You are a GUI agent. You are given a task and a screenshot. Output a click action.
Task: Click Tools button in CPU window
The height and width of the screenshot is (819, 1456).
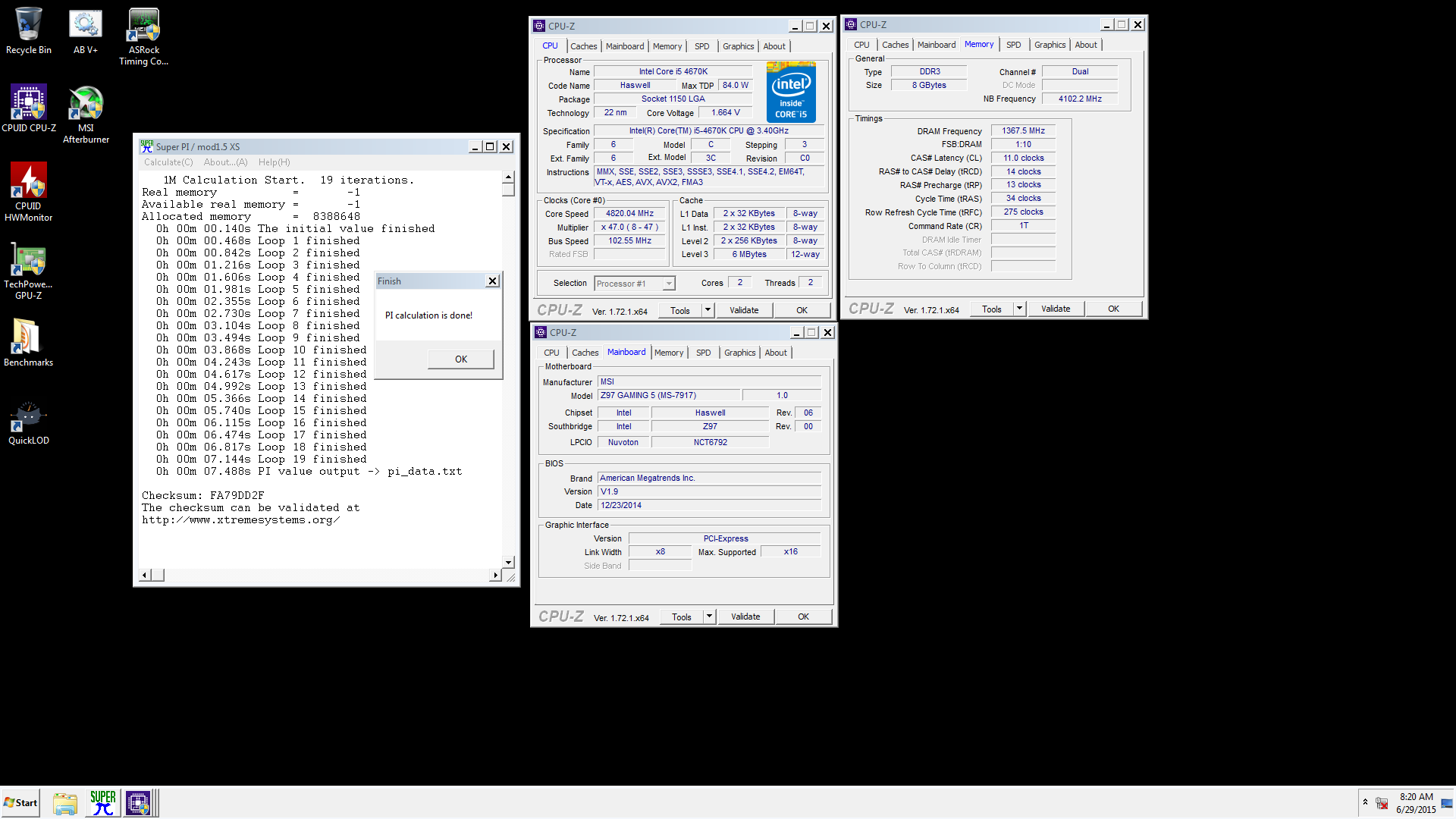coord(679,310)
